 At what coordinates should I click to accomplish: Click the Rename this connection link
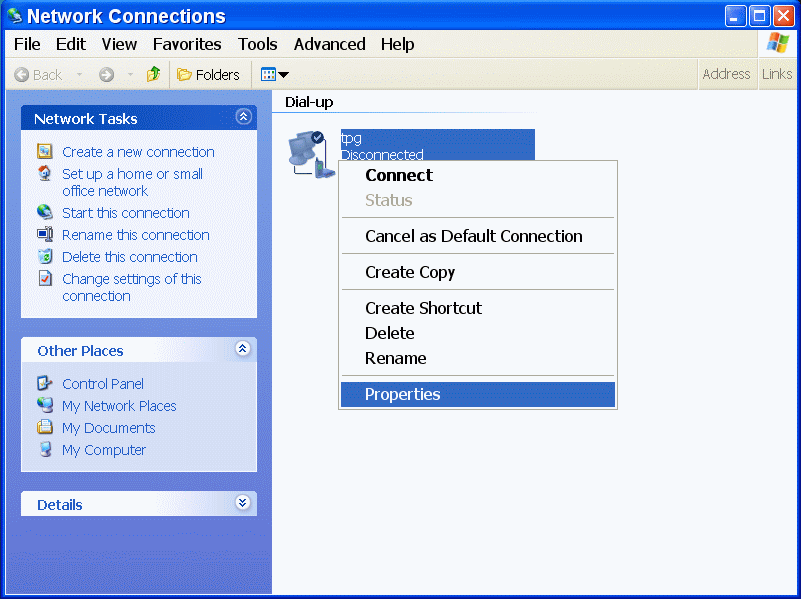pos(135,234)
